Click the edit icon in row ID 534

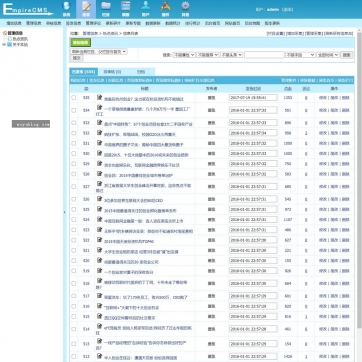pos(99,107)
